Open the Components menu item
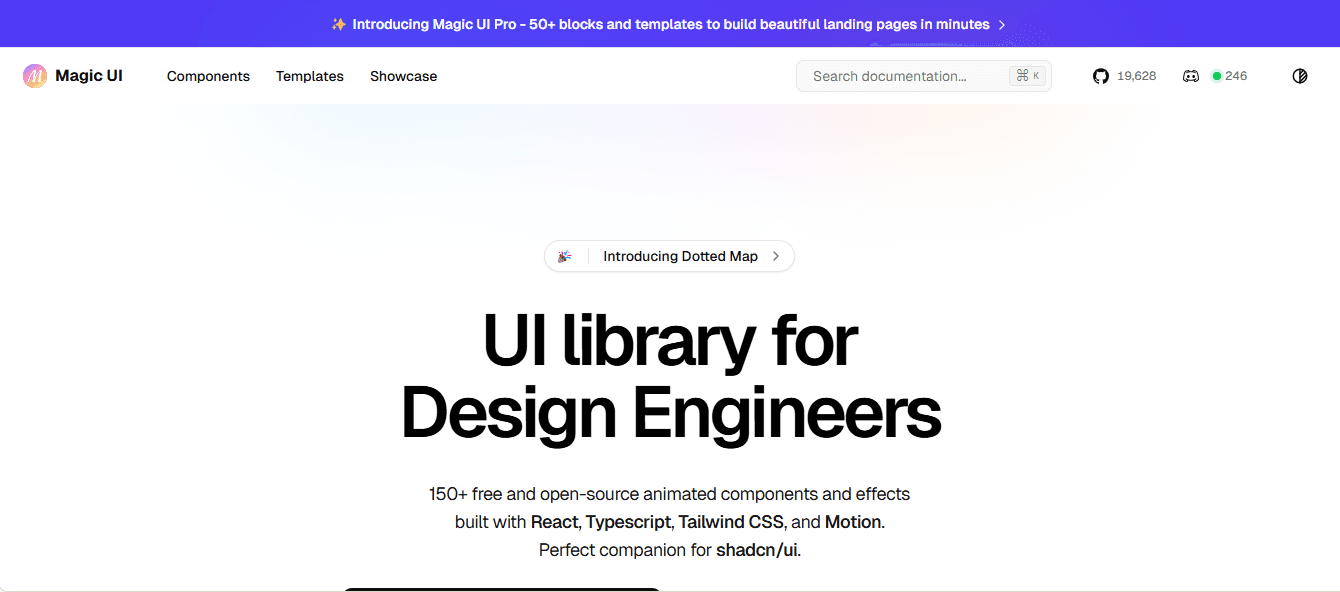This screenshot has width=1340, height=592. [208, 76]
